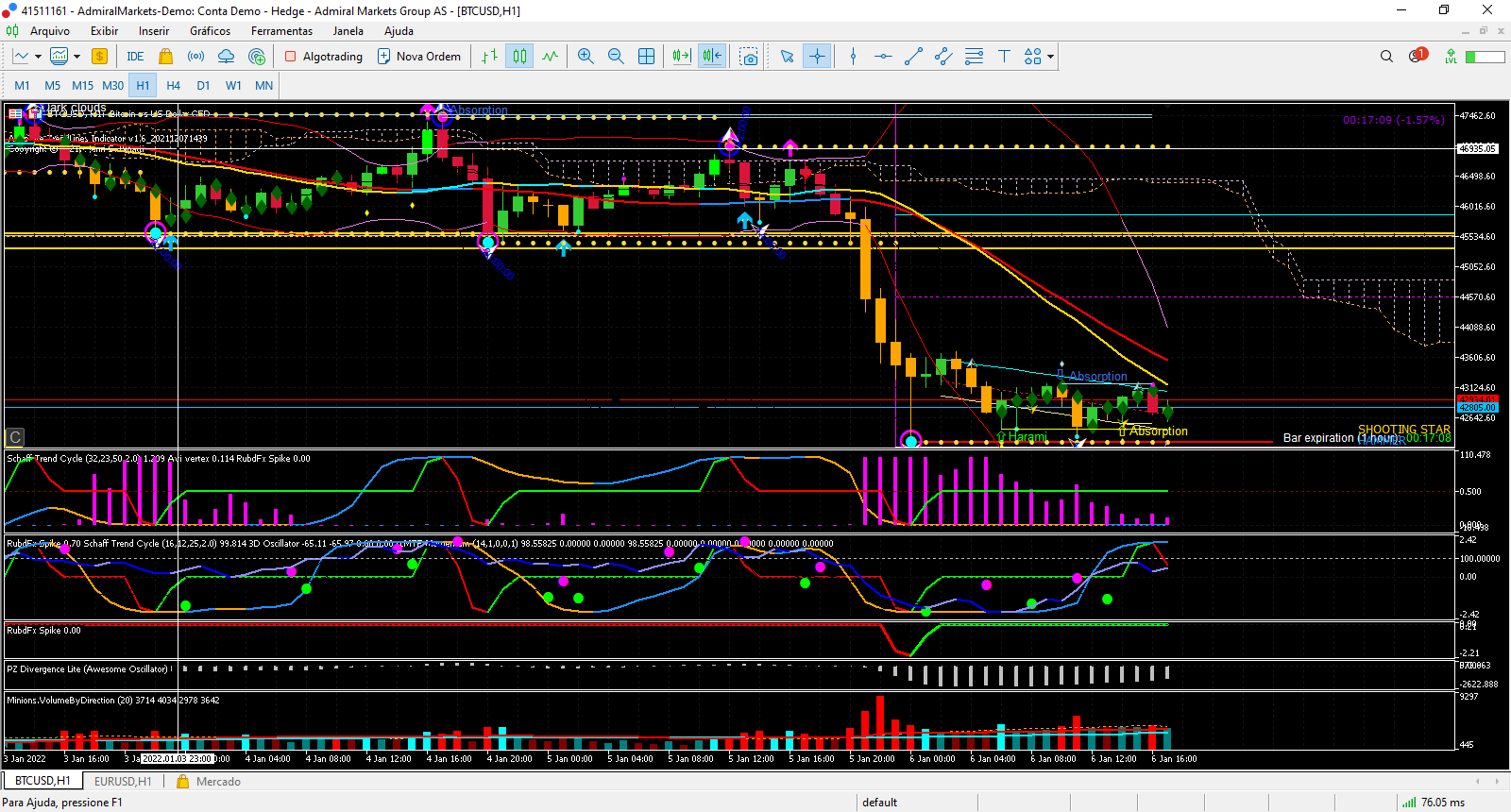
Task: Click the green connection level bar
Action: 1485,57
